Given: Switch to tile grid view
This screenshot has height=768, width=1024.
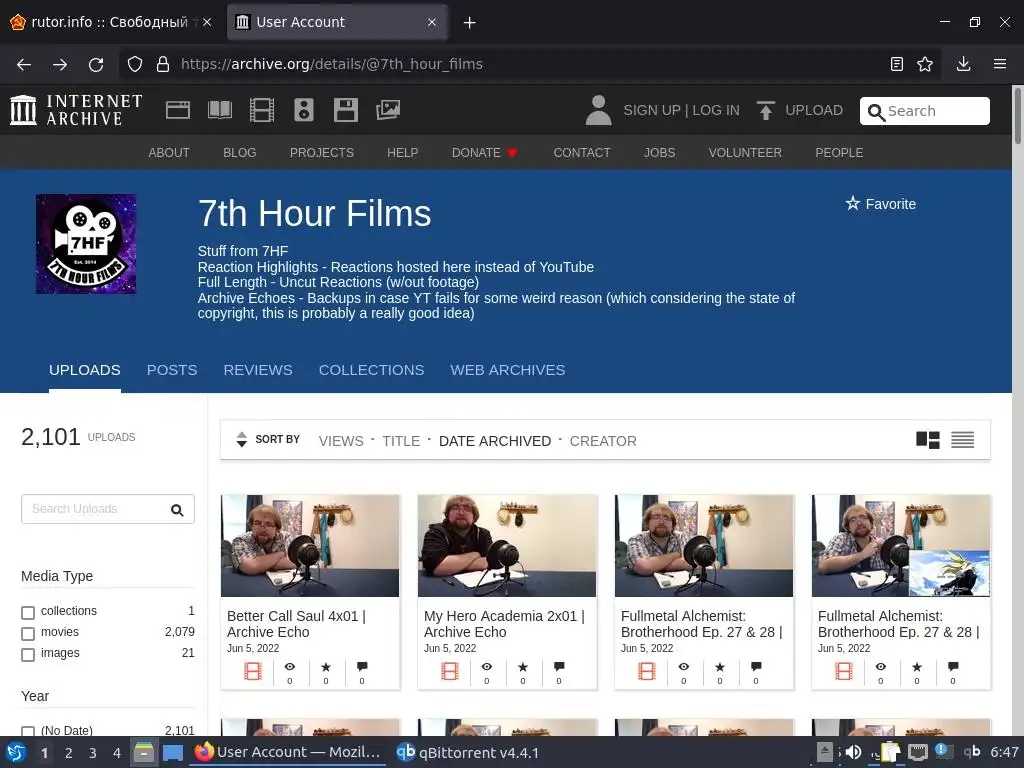Looking at the screenshot, I should click(x=927, y=440).
